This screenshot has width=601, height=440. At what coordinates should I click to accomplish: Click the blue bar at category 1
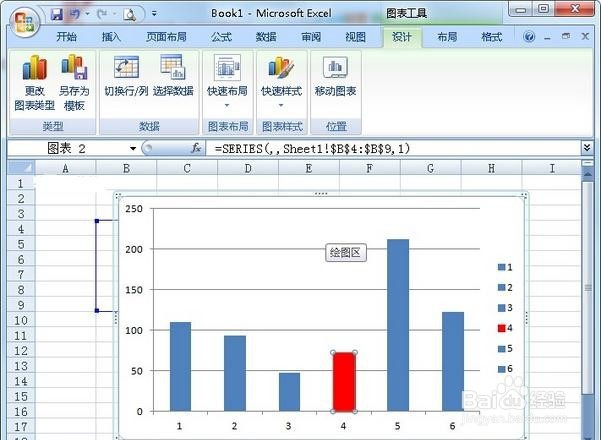(180, 367)
